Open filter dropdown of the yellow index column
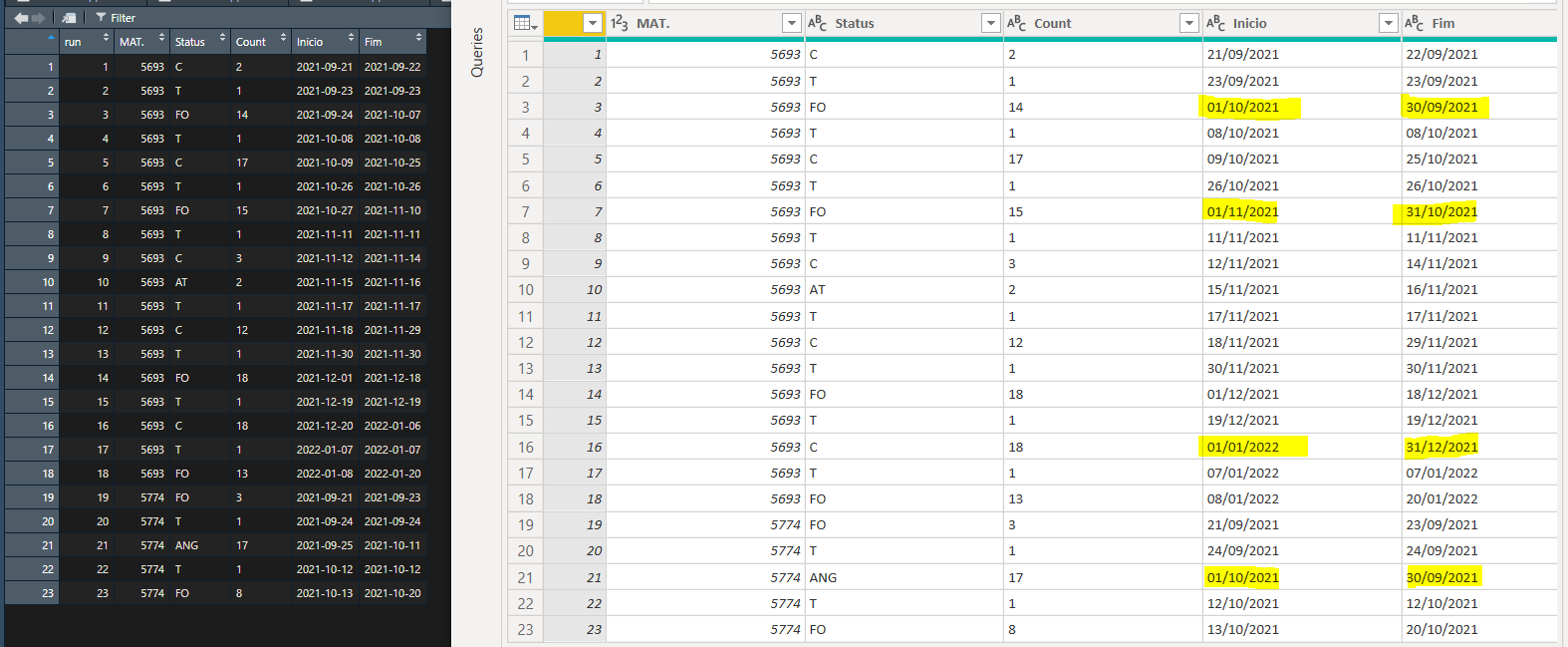Image resolution: width=1568 pixels, height=647 pixels. pyautogui.click(x=593, y=23)
